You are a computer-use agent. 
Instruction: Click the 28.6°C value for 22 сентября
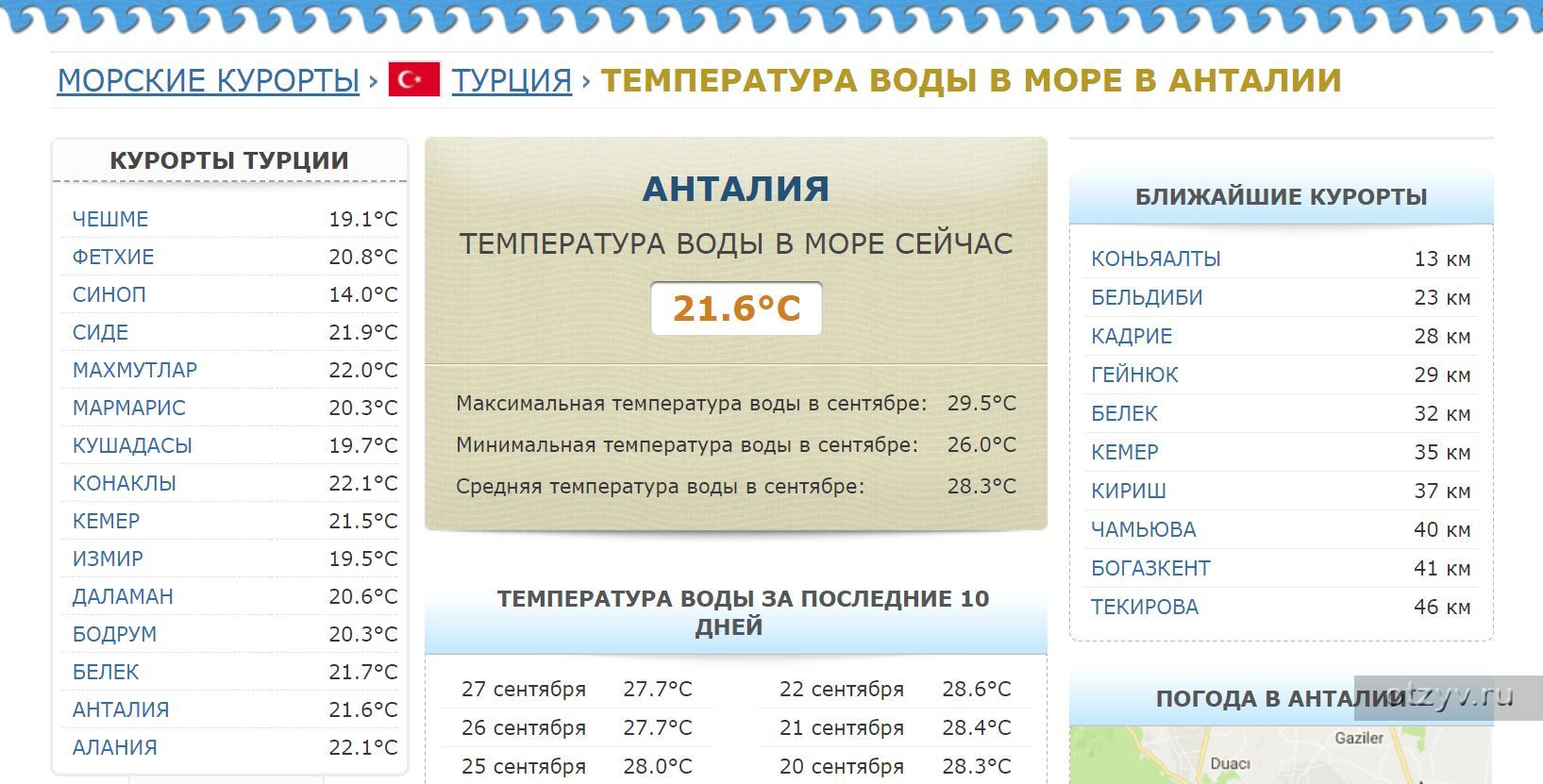point(977,690)
